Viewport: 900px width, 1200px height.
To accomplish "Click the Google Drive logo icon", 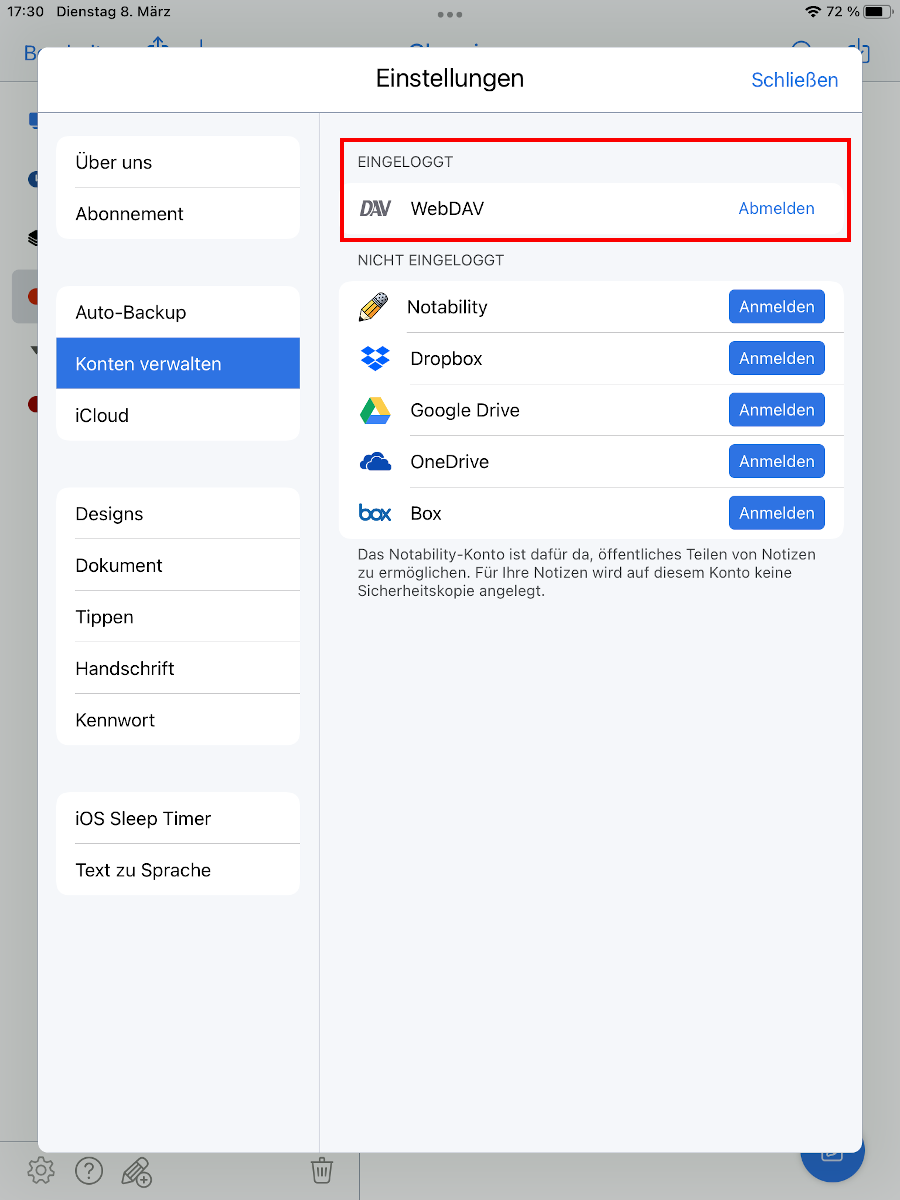I will pos(375,410).
